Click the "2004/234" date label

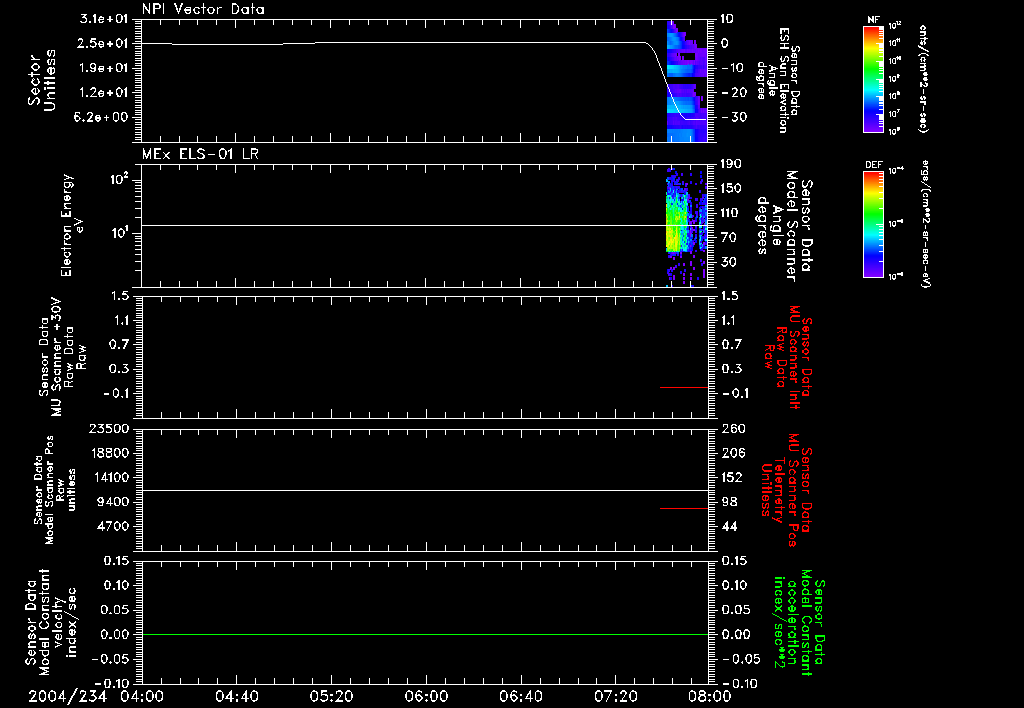67,696
